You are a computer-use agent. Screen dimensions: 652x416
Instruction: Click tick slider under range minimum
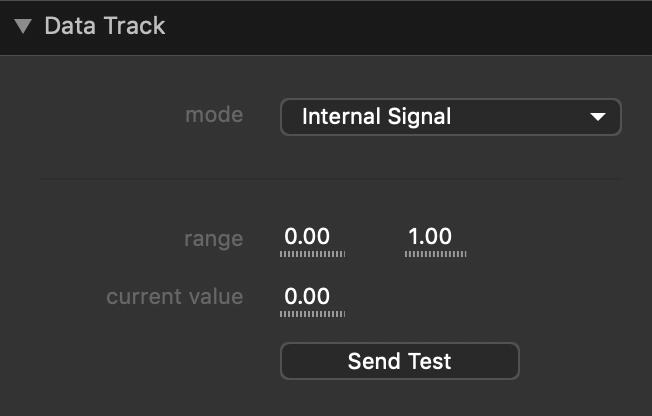tap(312, 255)
